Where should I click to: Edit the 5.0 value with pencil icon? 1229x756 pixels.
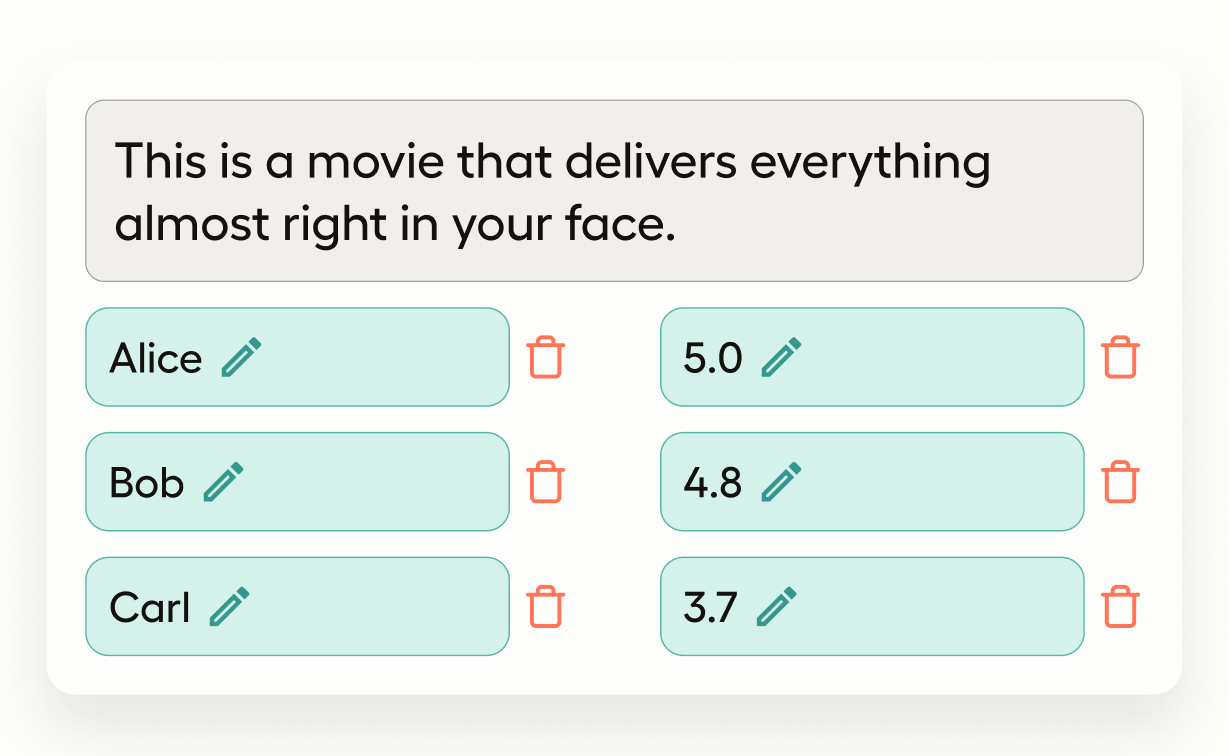coord(781,357)
